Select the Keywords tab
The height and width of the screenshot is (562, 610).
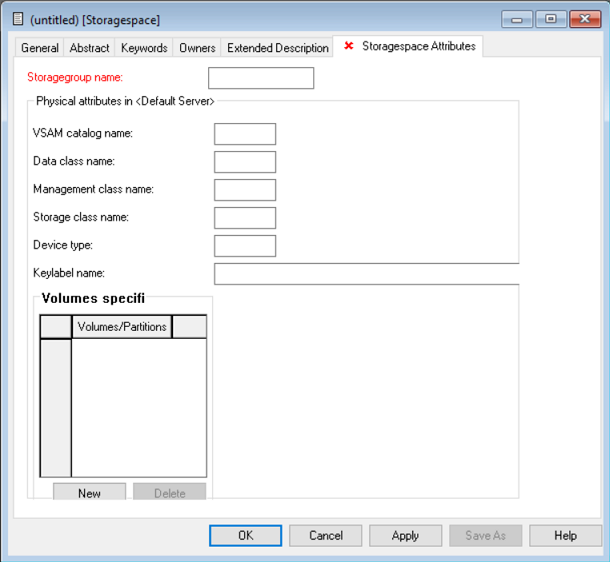[144, 48]
